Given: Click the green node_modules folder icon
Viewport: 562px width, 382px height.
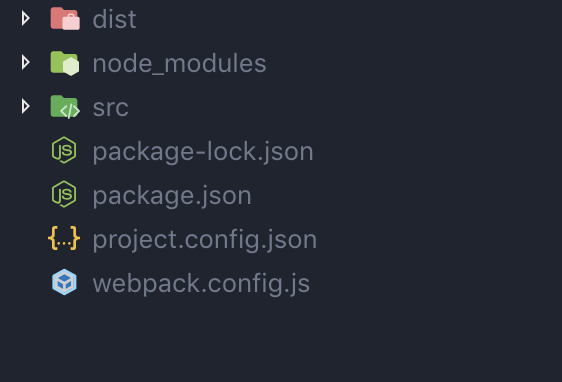Looking at the screenshot, I should pyautogui.click(x=65, y=63).
